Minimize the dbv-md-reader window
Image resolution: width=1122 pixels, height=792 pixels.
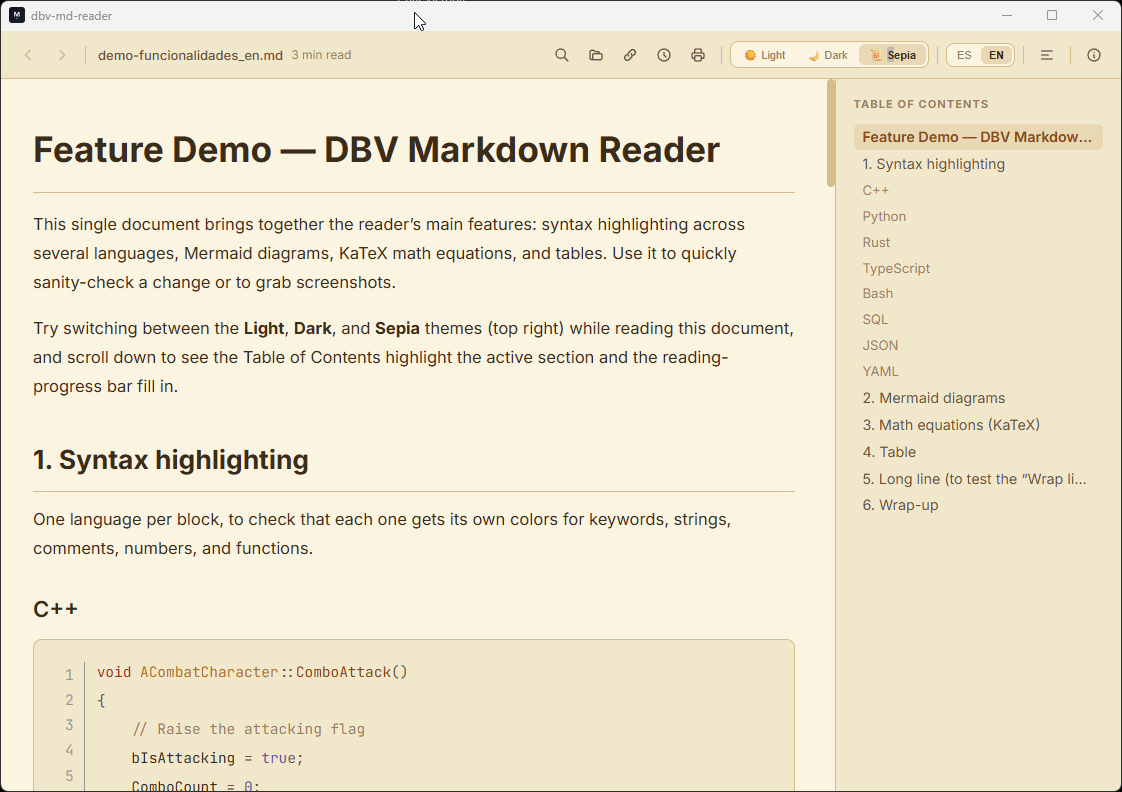coord(1007,15)
